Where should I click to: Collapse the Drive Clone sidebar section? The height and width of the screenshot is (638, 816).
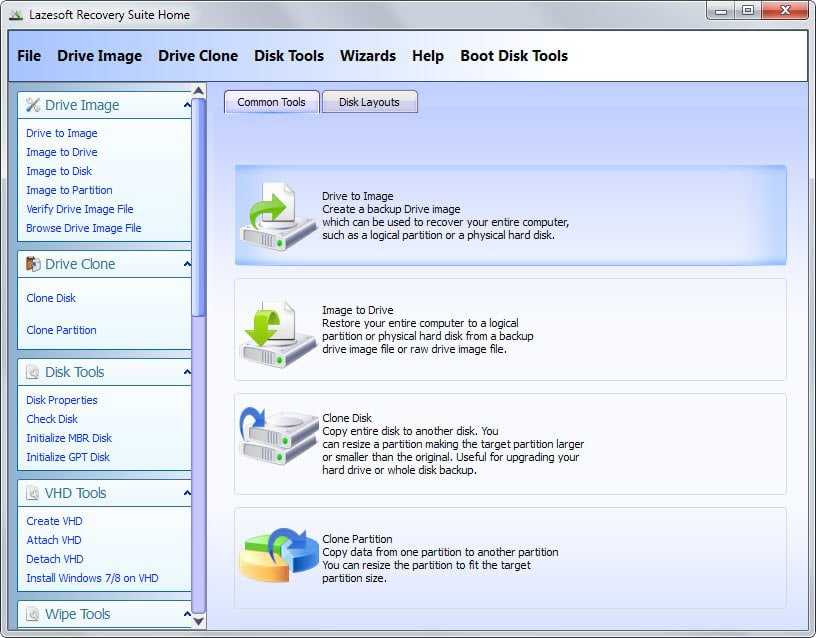[x=186, y=264]
